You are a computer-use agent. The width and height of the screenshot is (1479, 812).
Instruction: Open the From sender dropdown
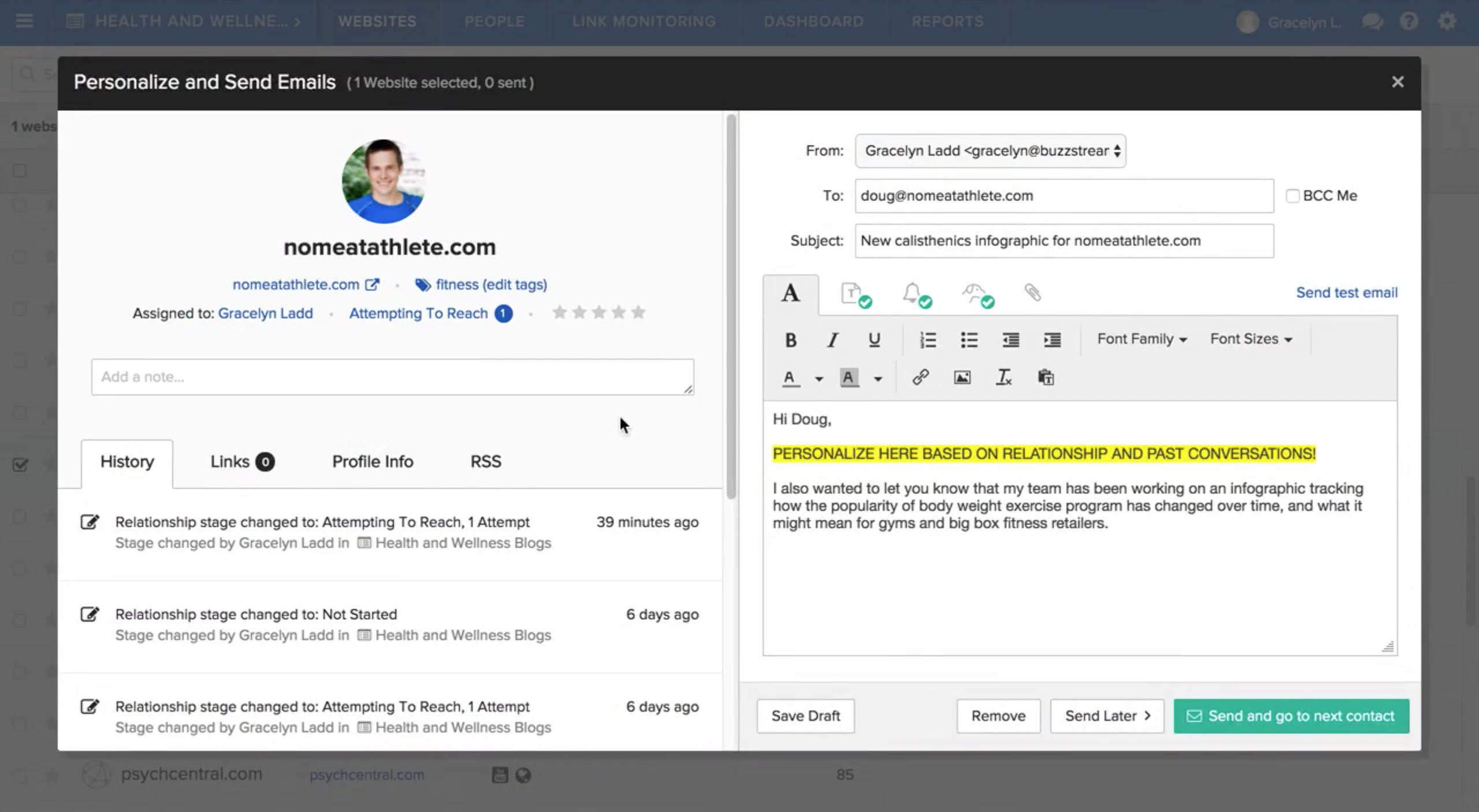(990, 151)
